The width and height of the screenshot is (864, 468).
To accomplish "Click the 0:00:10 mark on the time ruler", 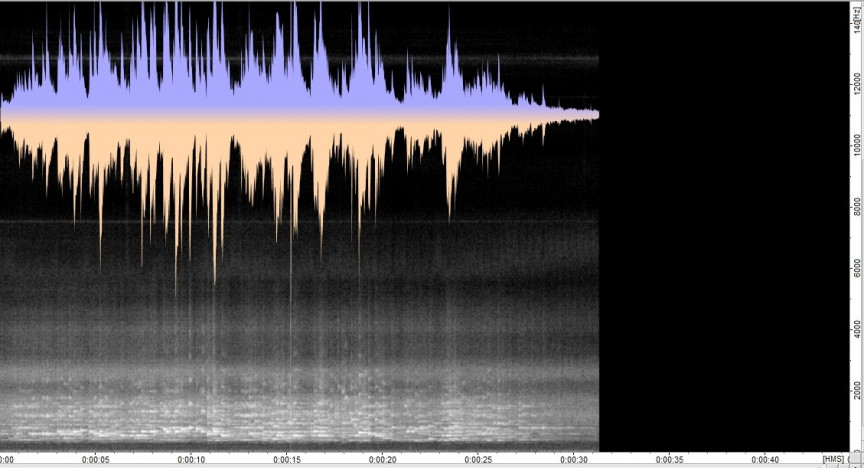I will [x=191, y=460].
